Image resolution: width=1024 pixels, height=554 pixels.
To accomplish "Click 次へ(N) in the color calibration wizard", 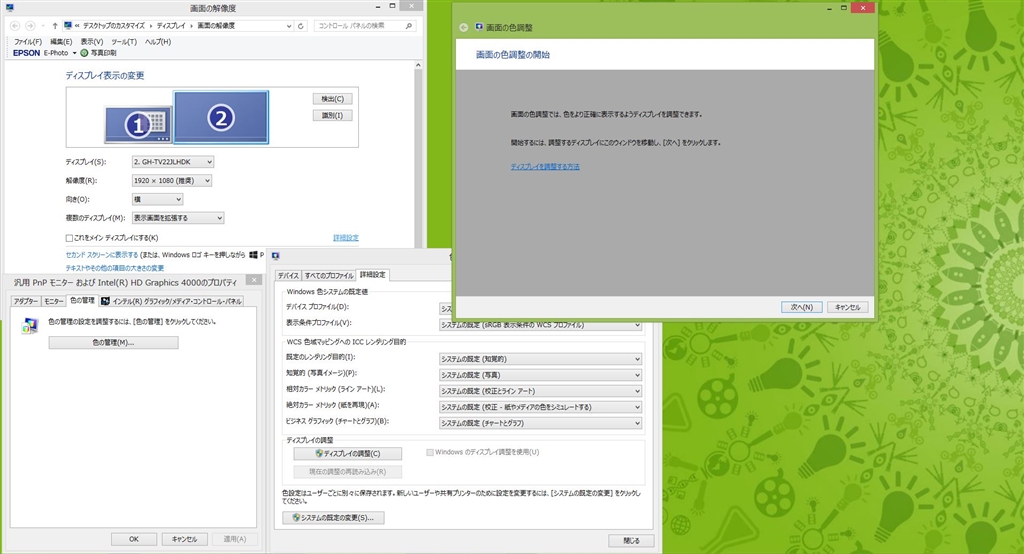I will click(x=801, y=307).
